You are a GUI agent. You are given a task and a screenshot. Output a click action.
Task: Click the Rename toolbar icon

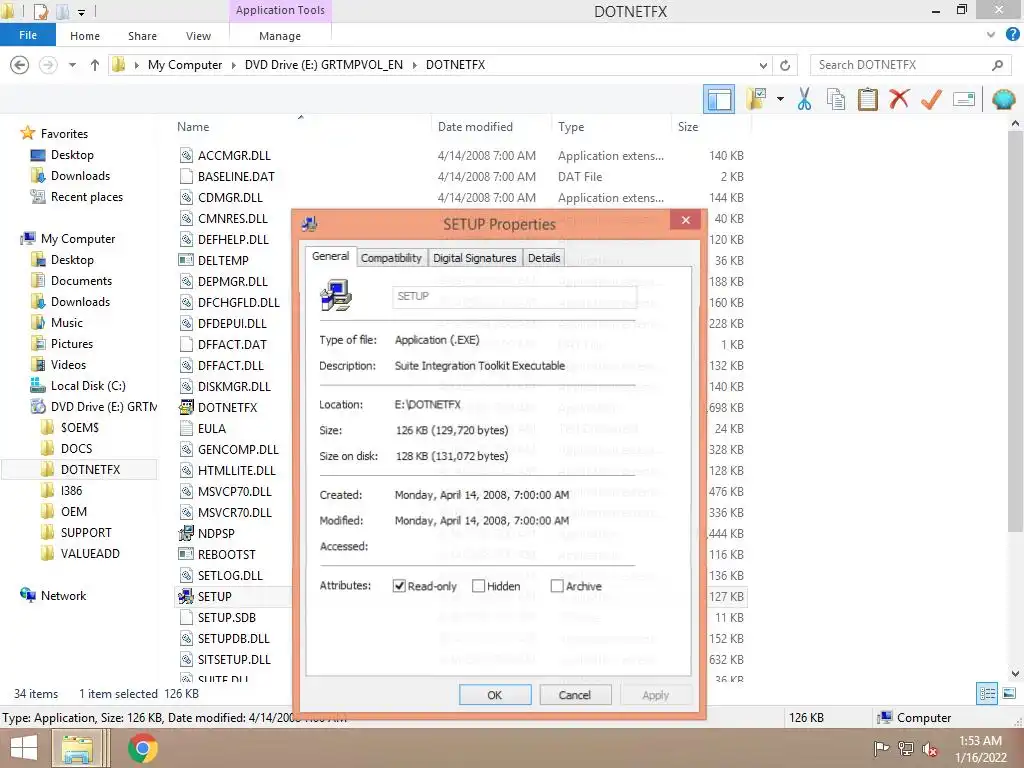click(964, 99)
